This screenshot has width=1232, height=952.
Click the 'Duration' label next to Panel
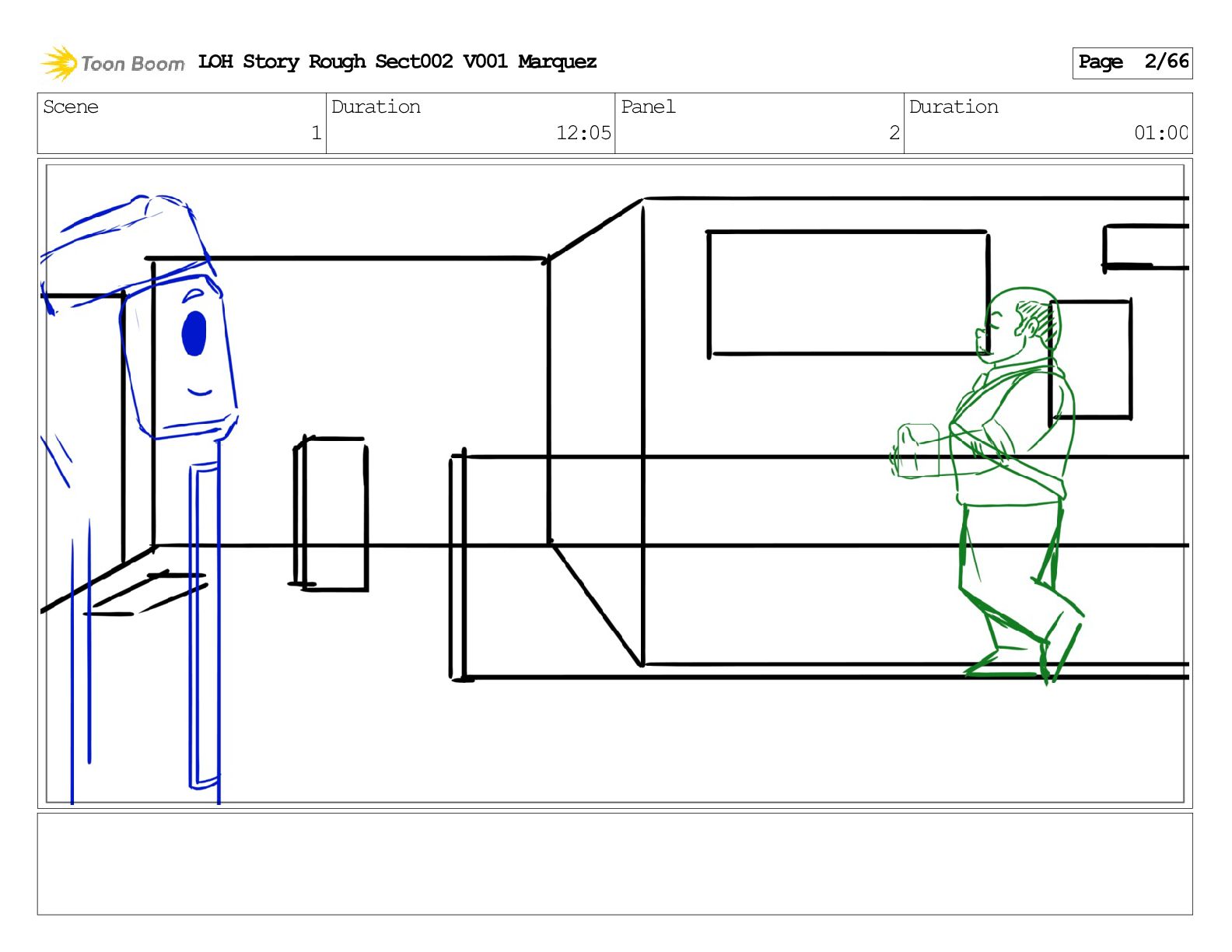pyautogui.click(x=954, y=107)
